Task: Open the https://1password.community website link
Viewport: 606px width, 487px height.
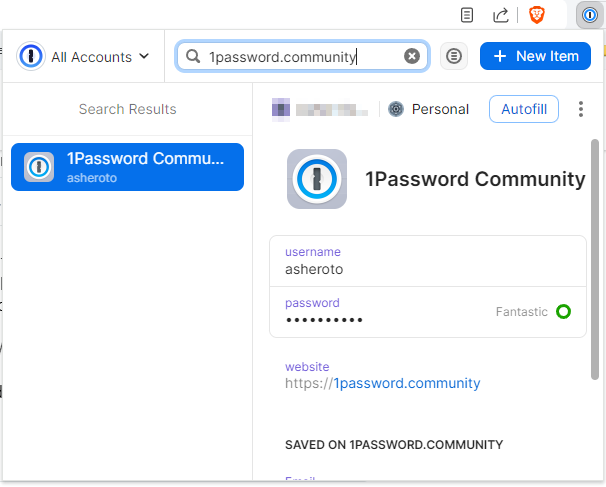Action: pos(383,383)
